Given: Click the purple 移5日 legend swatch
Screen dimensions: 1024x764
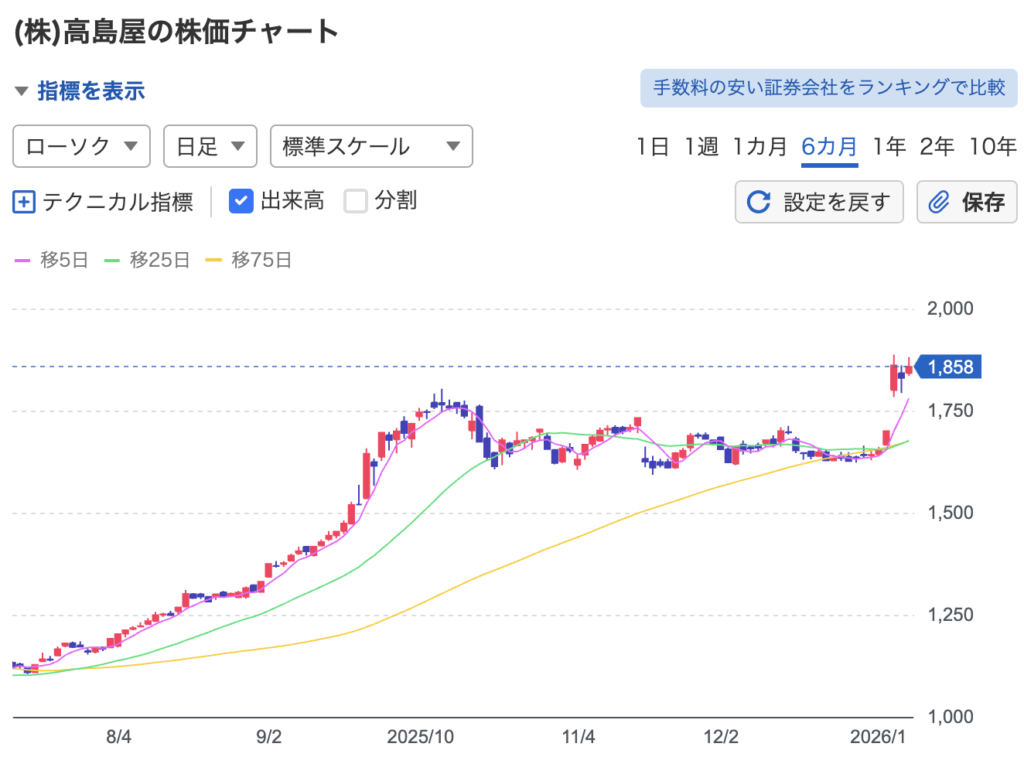Looking at the screenshot, I should tap(22, 261).
